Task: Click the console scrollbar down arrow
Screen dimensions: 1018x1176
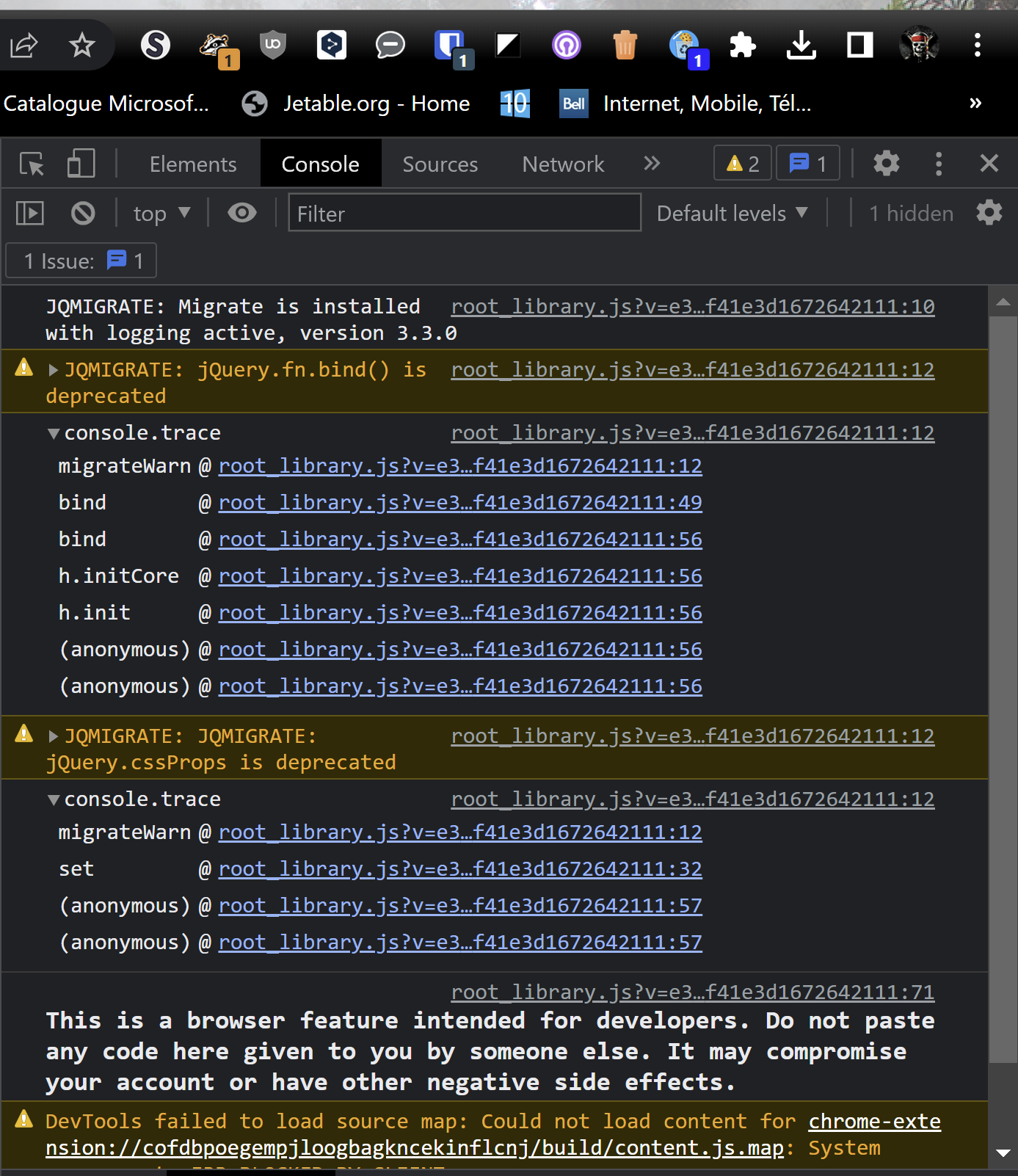Action: click(1003, 1154)
